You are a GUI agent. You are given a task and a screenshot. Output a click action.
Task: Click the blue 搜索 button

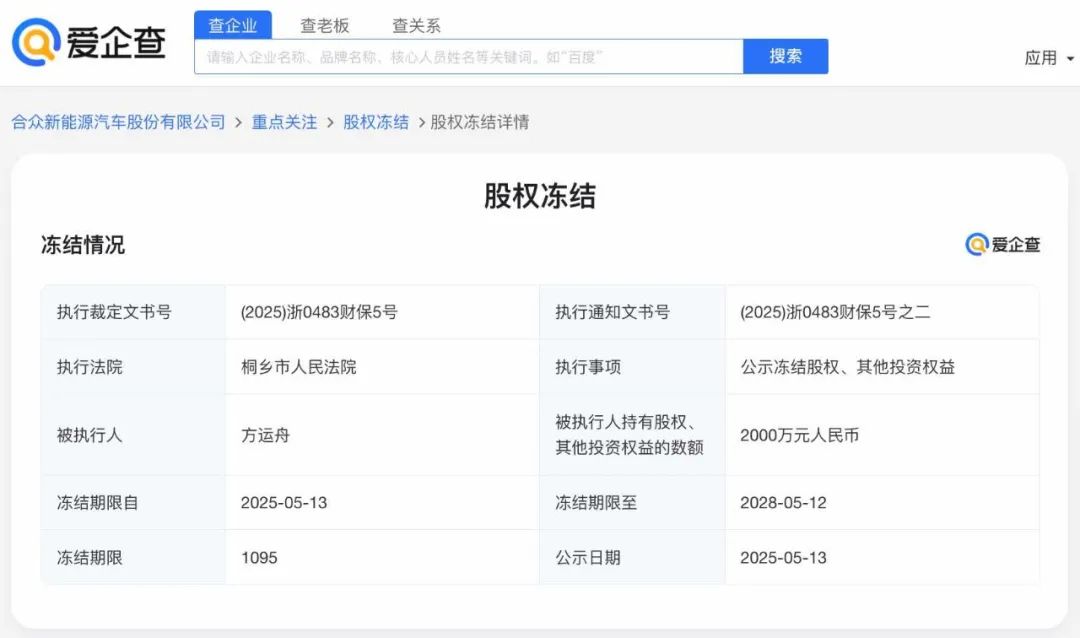coord(786,56)
